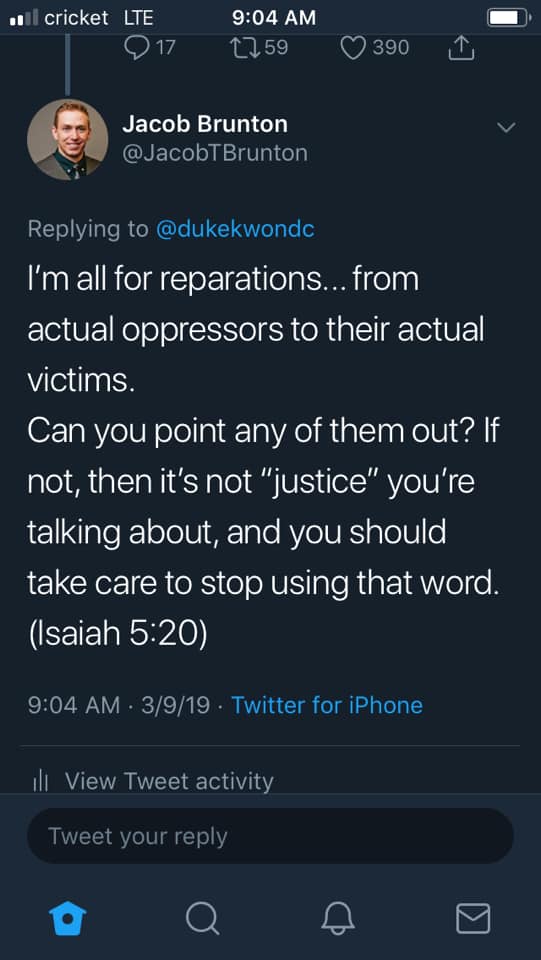
Task: Open Messages envelope icon
Action: 473,918
